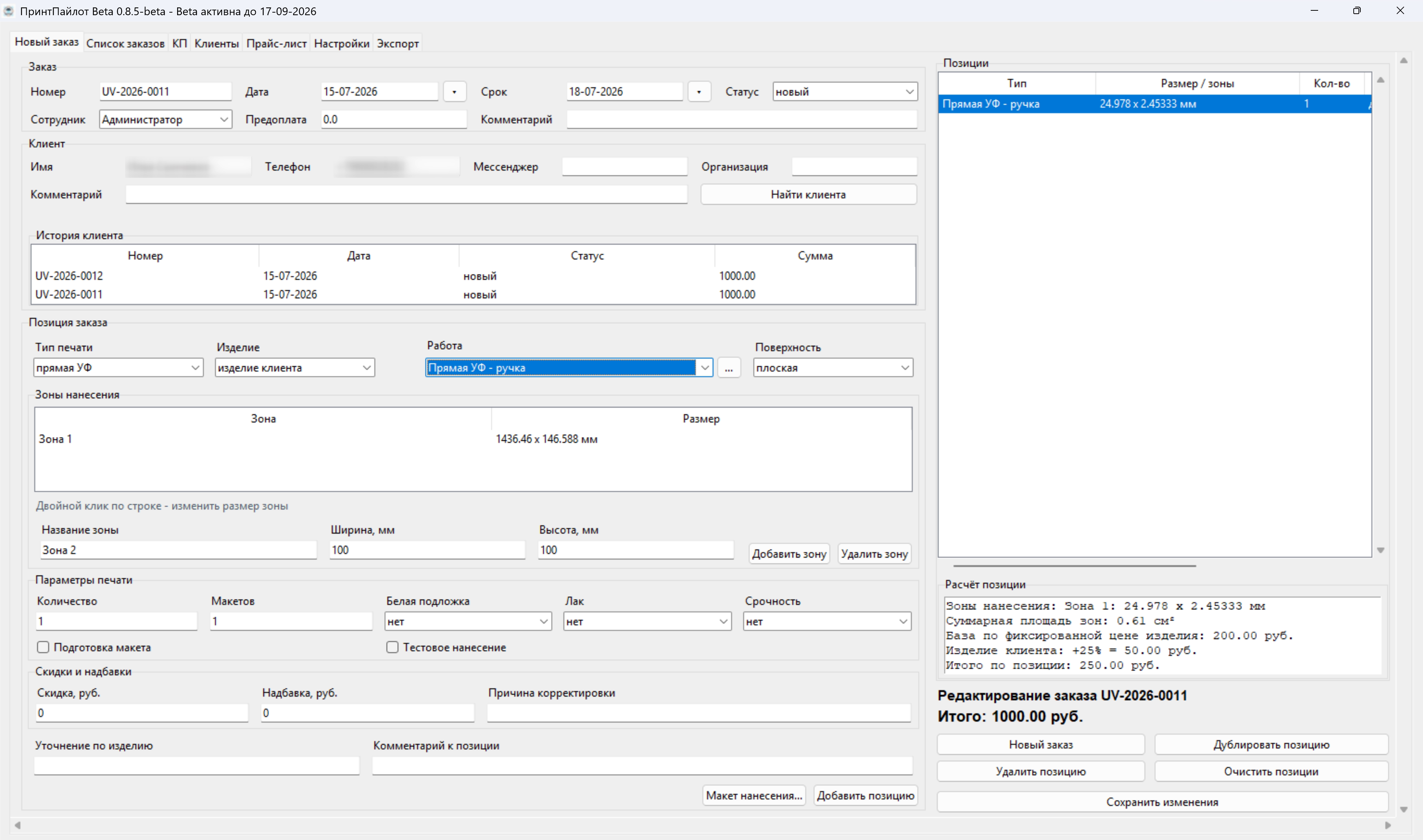Click the Макет нанесения button

[754, 795]
